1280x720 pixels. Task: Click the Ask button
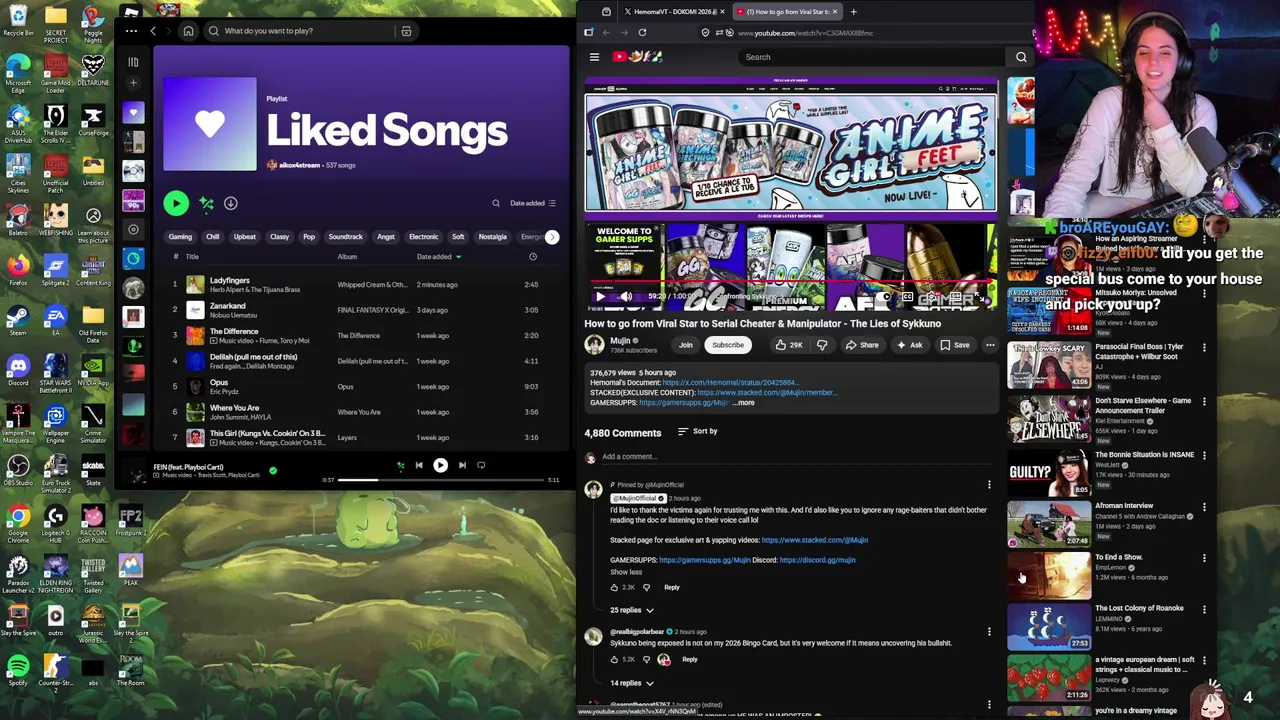click(x=910, y=345)
